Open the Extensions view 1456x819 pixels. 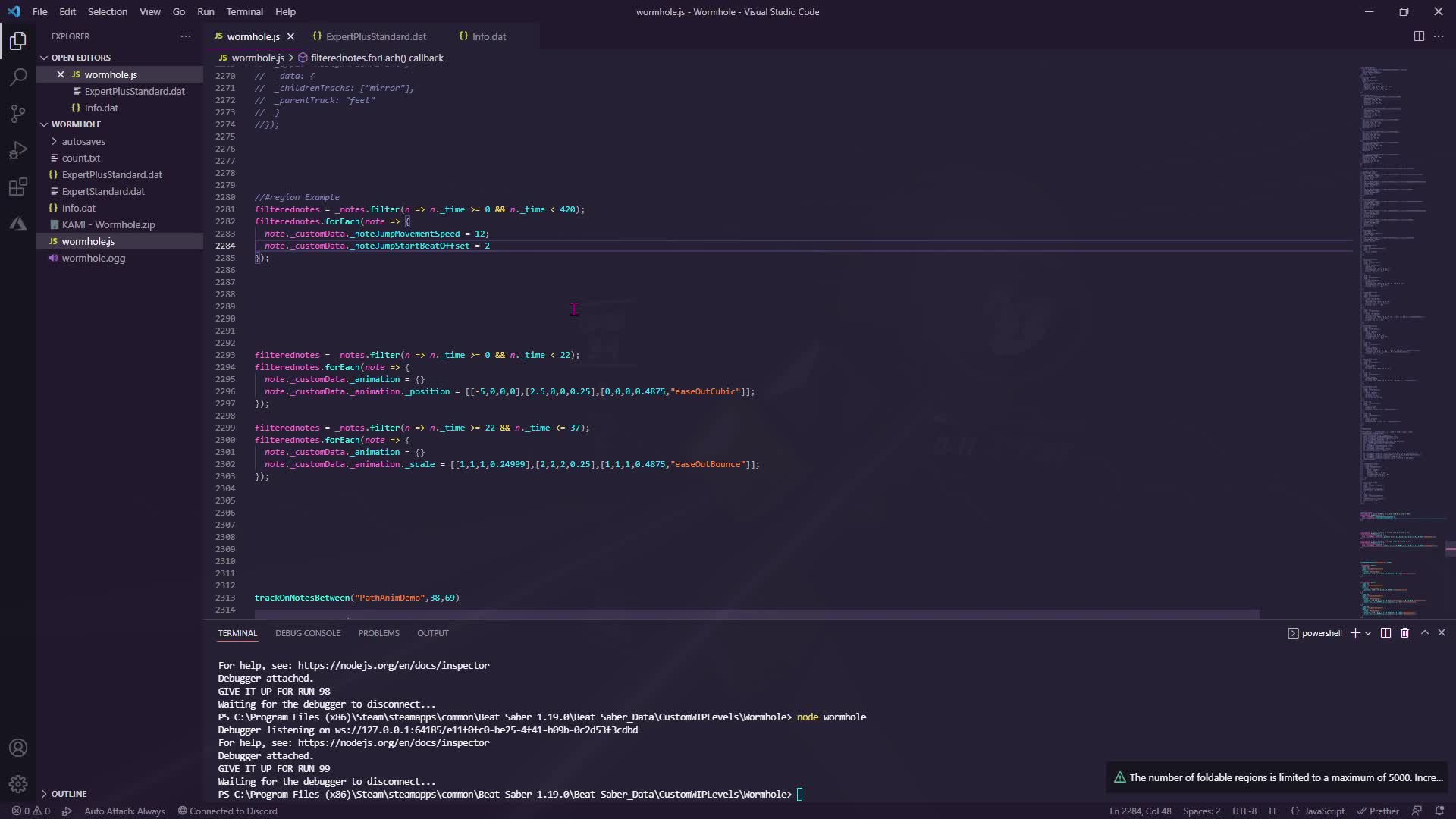pos(17,187)
